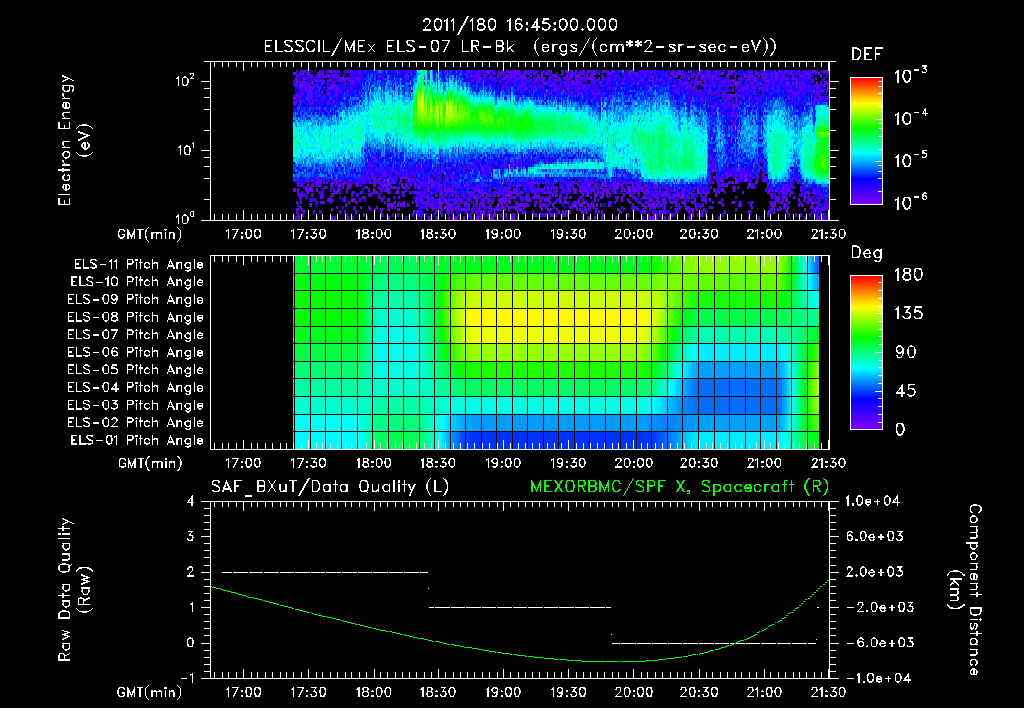Click the 17:00 tick under the bottom plot
1024x708 pixels.
(243, 692)
